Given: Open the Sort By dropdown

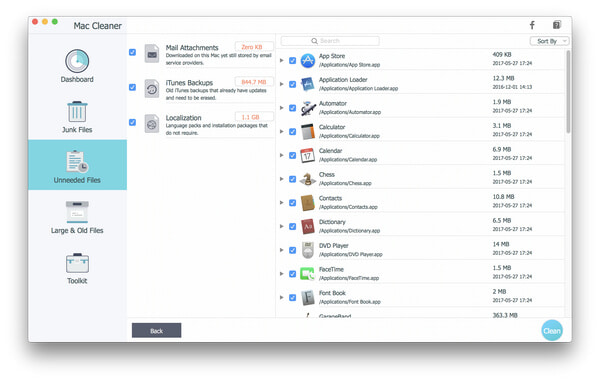Looking at the screenshot, I should pyautogui.click(x=549, y=41).
